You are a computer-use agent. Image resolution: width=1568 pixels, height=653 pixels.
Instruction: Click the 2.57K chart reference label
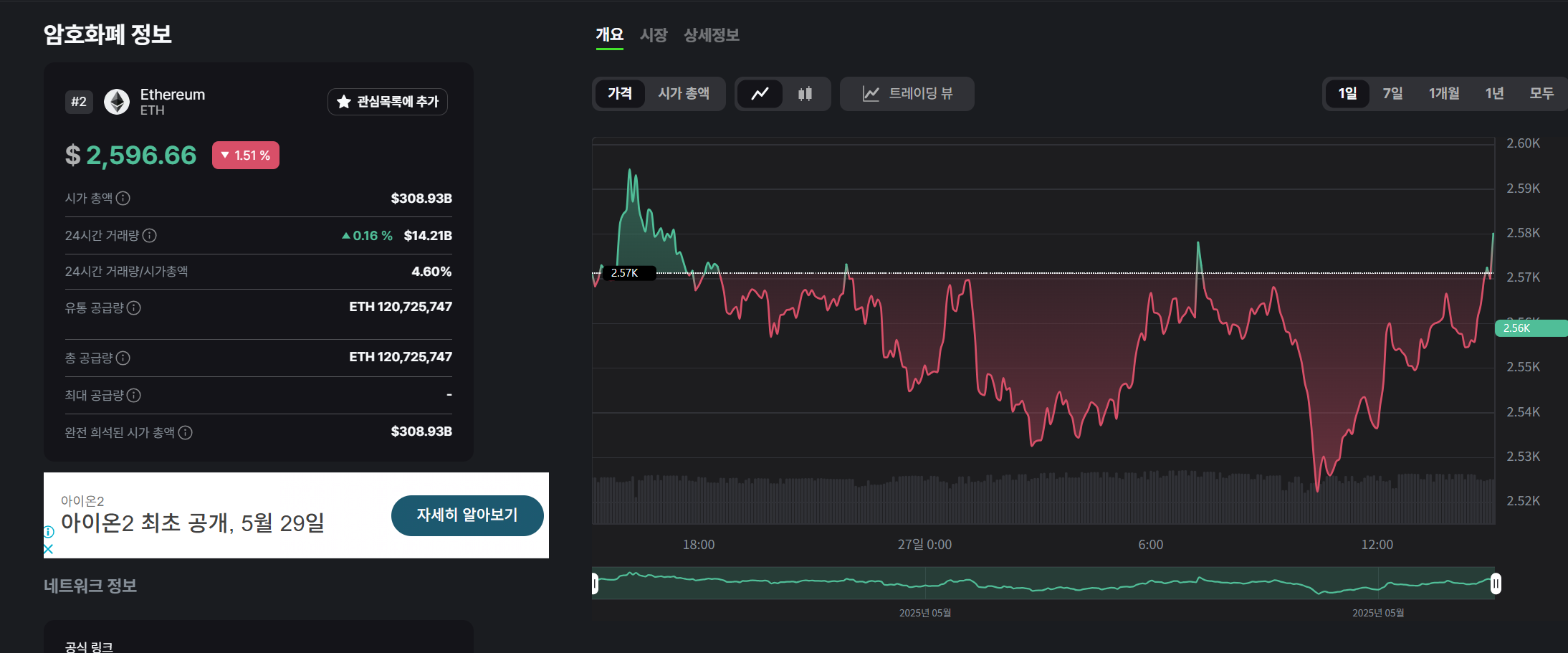pos(629,273)
